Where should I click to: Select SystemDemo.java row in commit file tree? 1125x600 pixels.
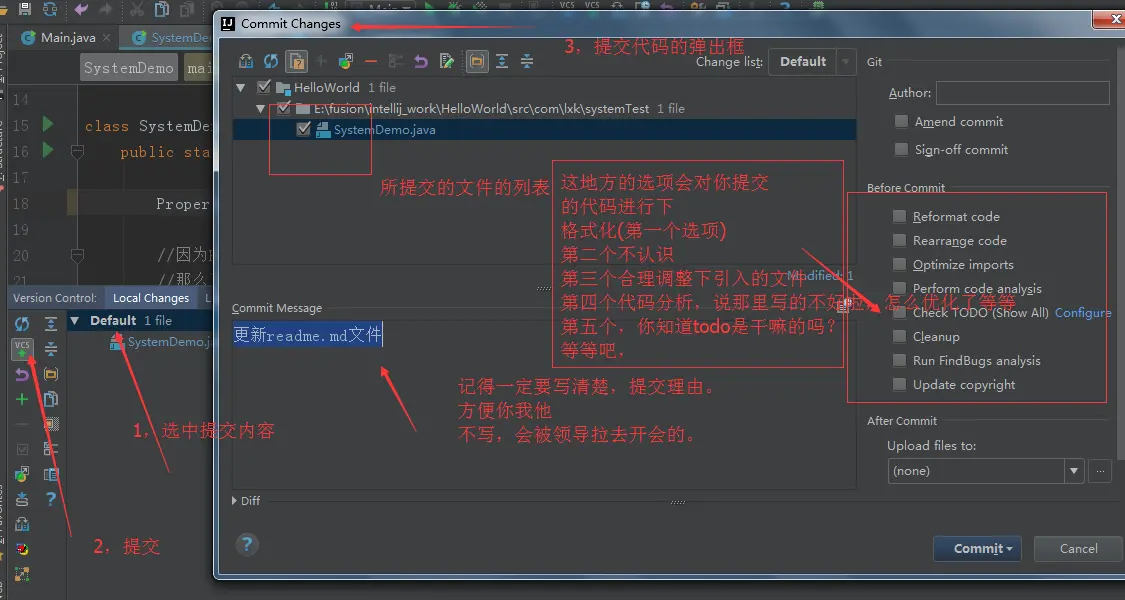coord(544,129)
